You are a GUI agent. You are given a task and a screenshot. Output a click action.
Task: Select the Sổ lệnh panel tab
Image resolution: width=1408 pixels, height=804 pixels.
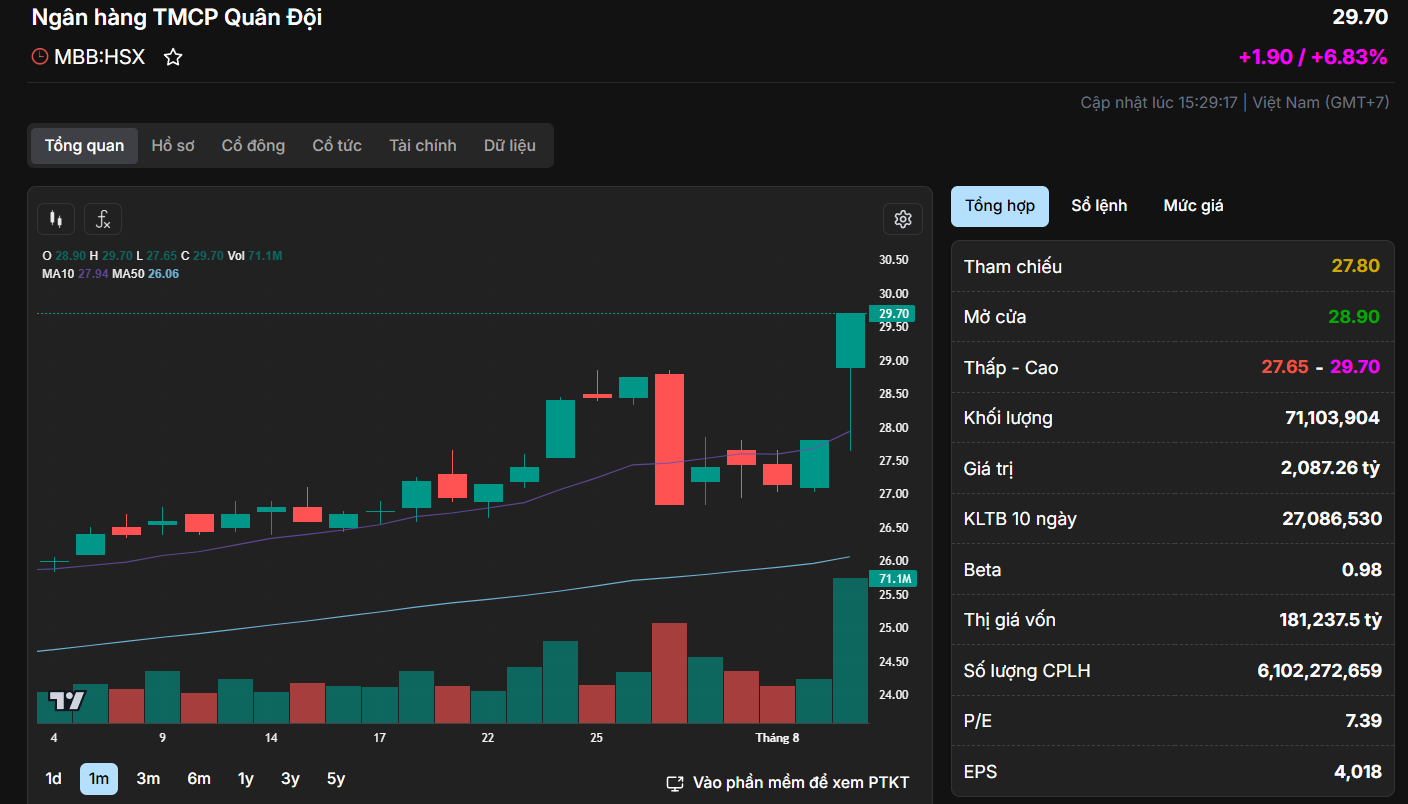click(1099, 206)
